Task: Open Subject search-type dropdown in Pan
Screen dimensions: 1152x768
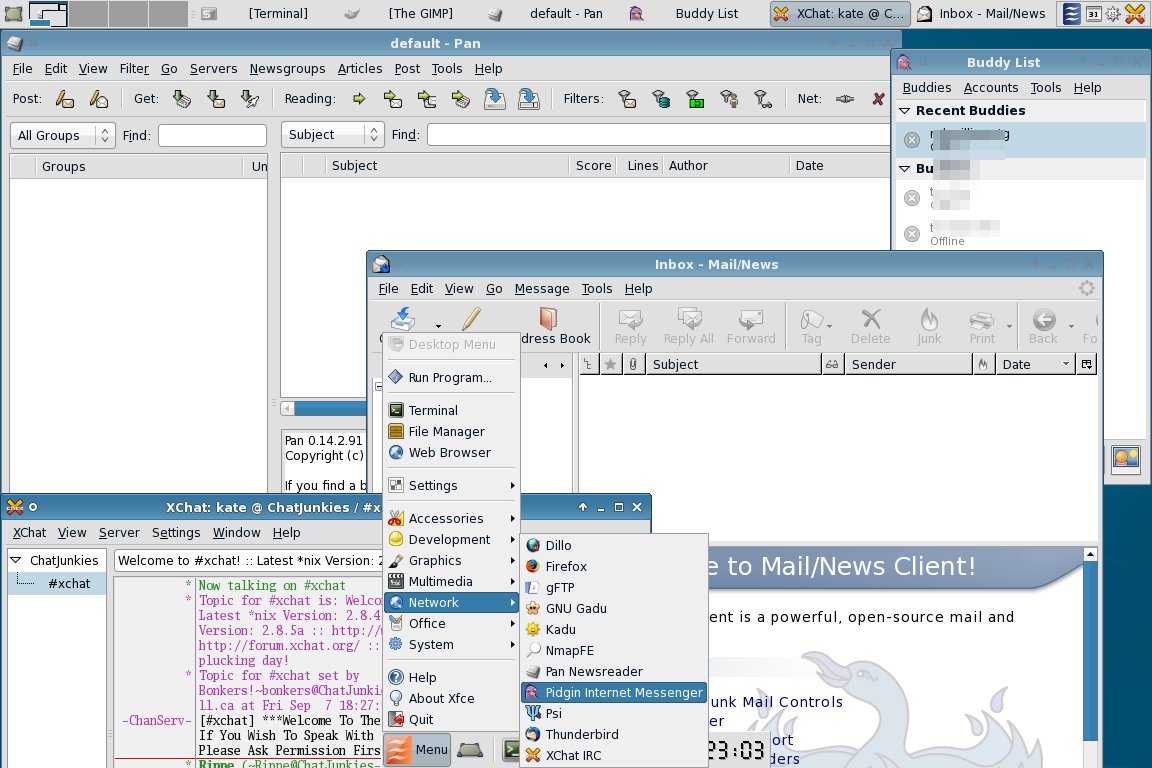Action: 332,134
